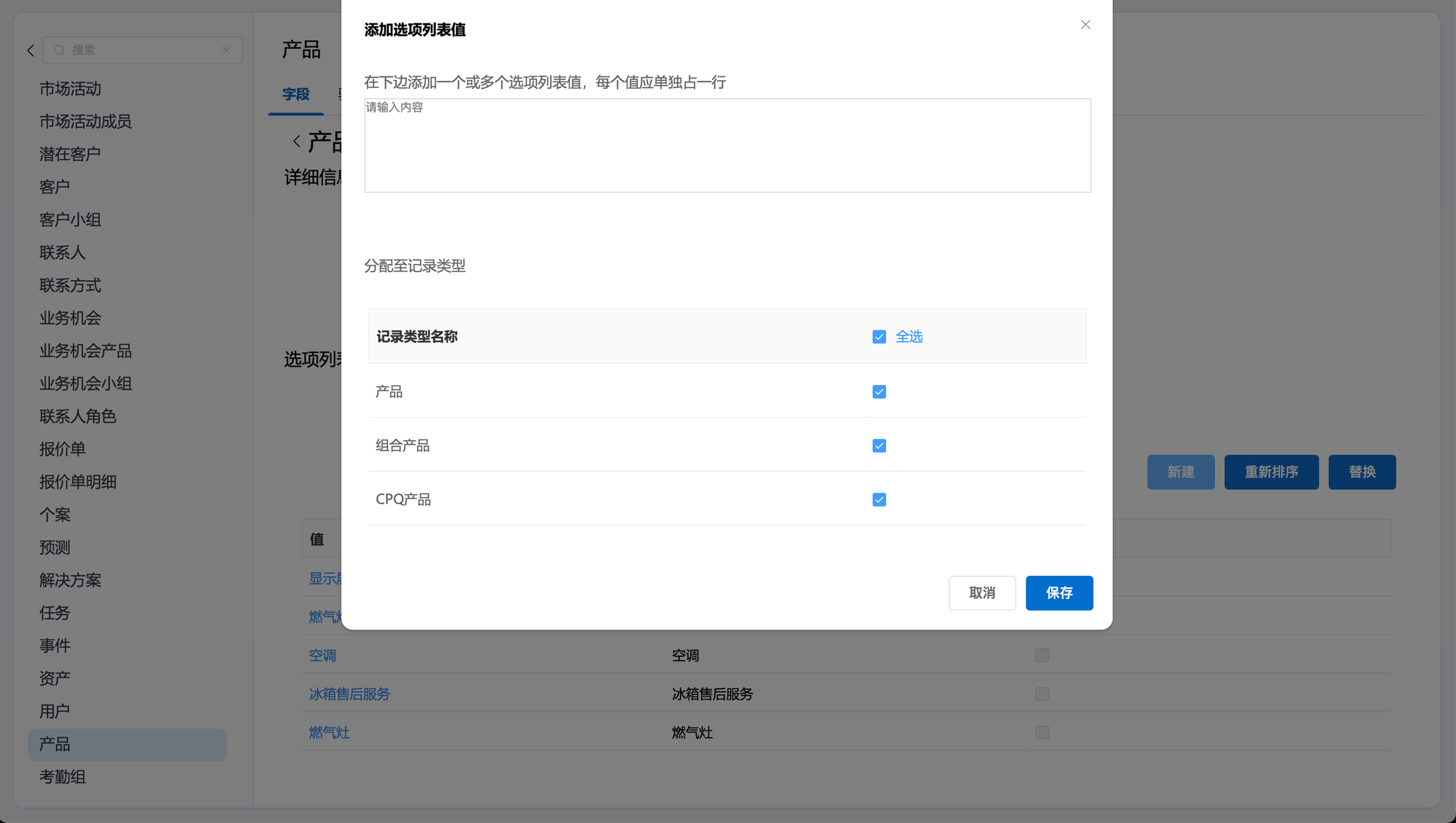Image resolution: width=1456 pixels, height=823 pixels.
Task: Click the search magnifier icon
Action: (x=59, y=50)
